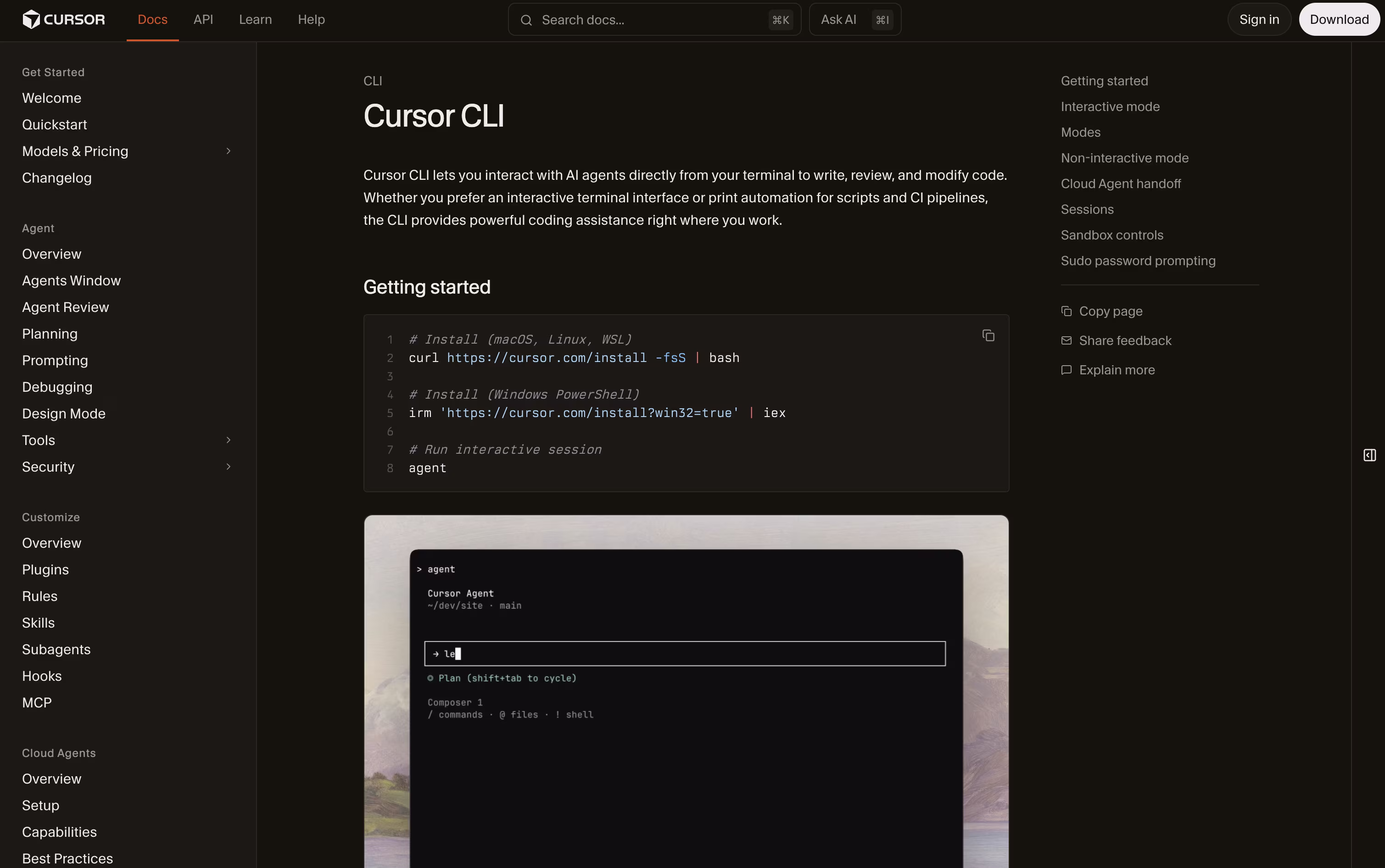Click the Cursor CLI page title
This screenshot has height=868, width=1385.
(434, 116)
